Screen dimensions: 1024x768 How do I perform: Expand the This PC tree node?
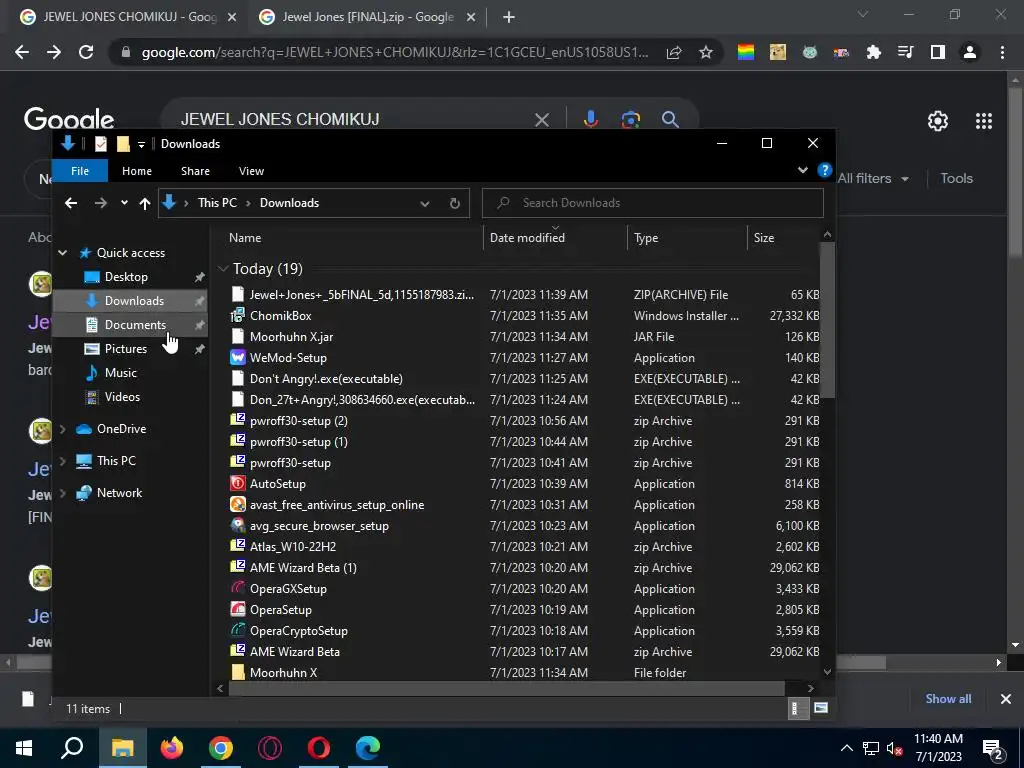[63, 461]
